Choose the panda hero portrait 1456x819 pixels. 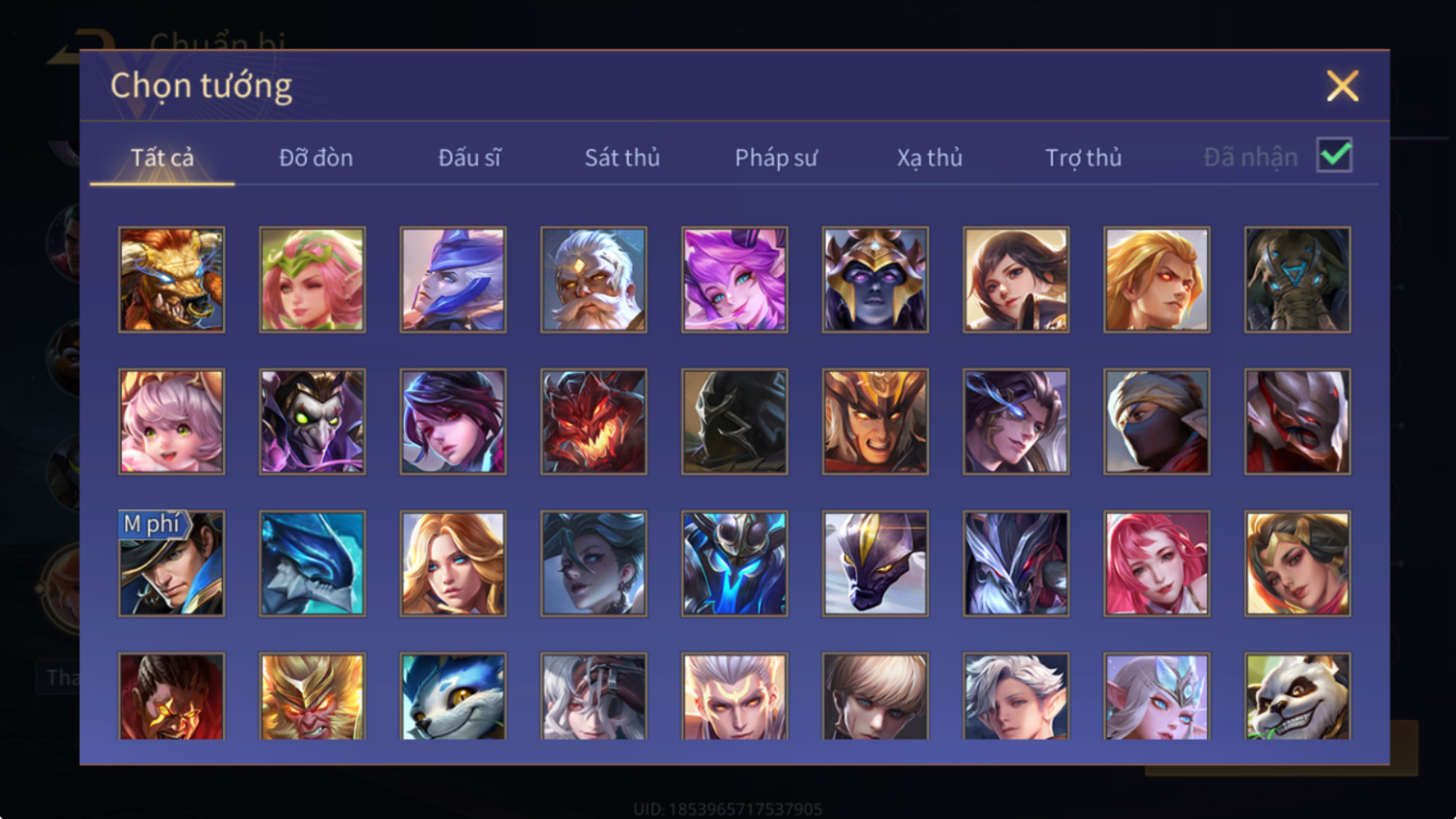(1297, 696)
